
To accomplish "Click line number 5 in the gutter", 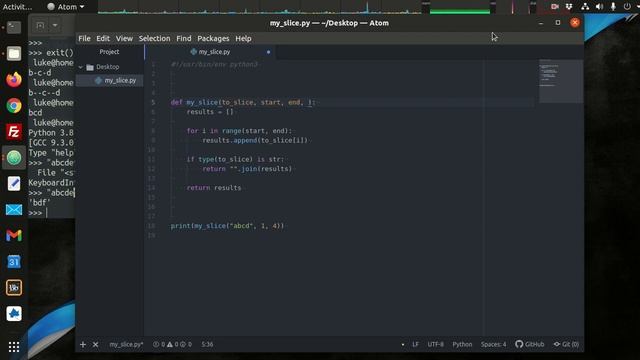I will pos(153,102).
